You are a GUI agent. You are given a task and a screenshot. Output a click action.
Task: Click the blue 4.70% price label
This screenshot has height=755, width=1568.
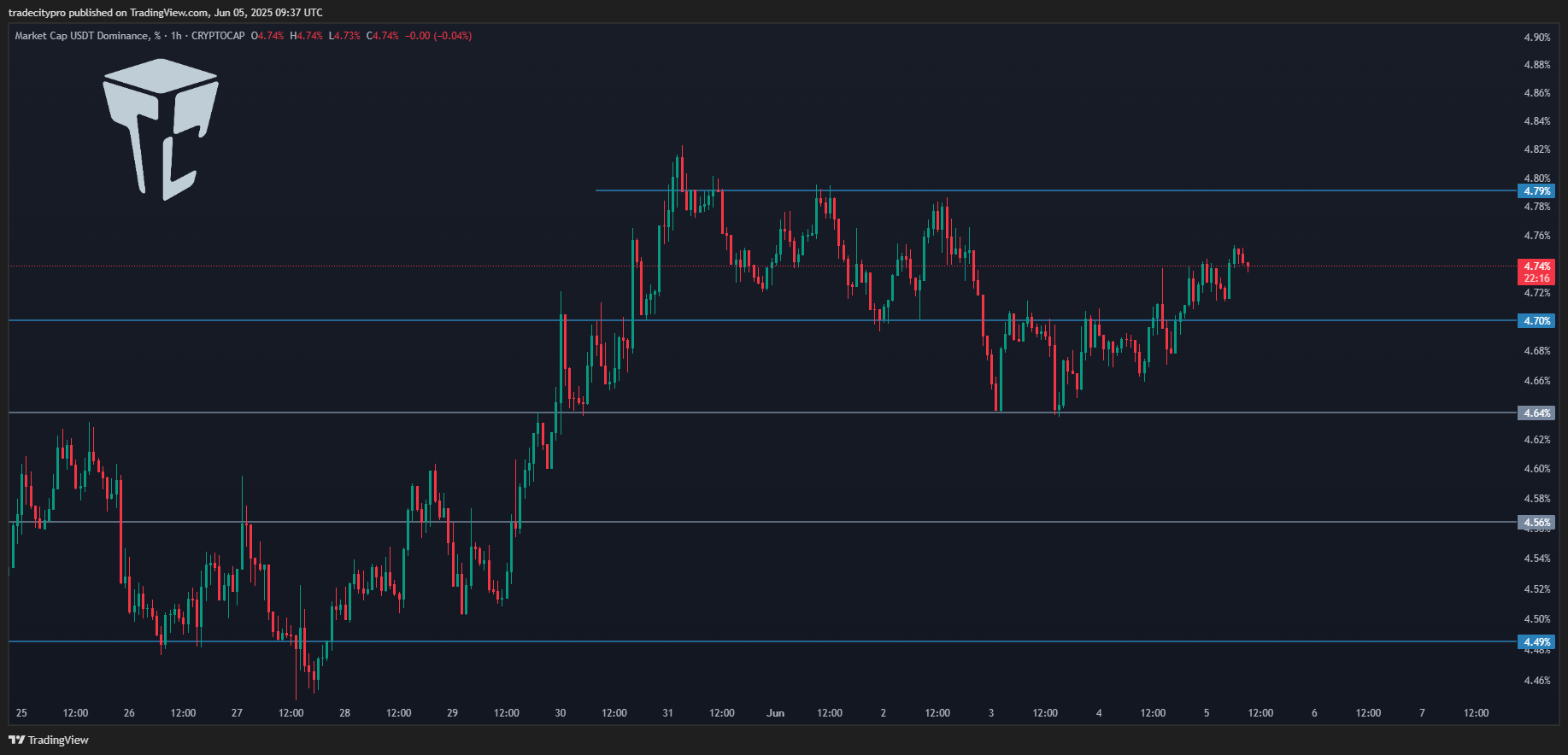pos(1536,320)
